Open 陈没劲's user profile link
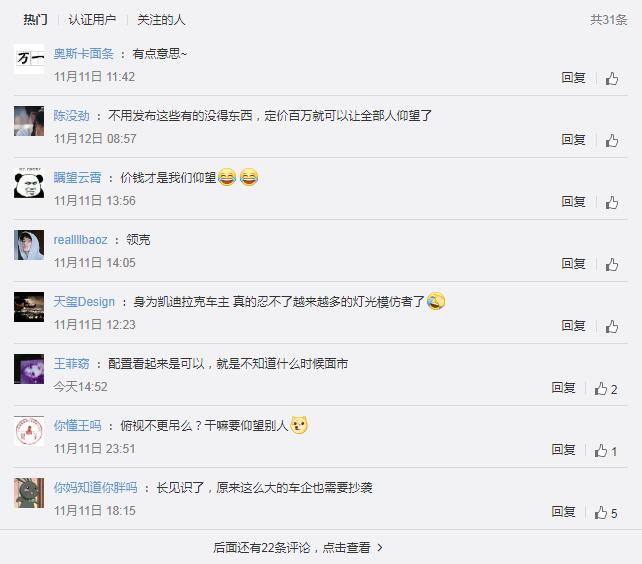Screen dimensions: 642x564 click(71, 116)
